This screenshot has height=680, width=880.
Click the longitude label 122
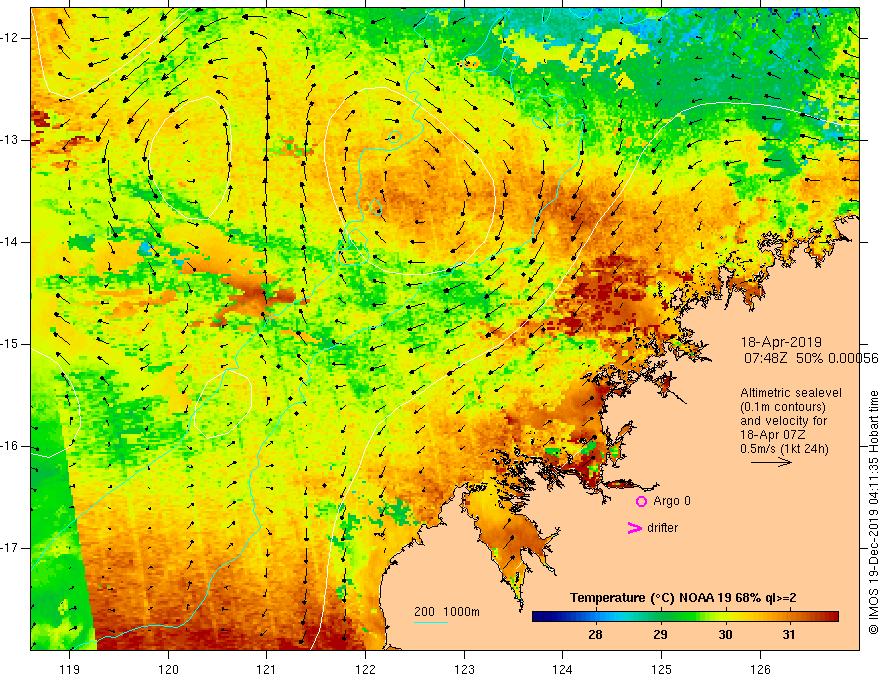click(x=365, y=669)
